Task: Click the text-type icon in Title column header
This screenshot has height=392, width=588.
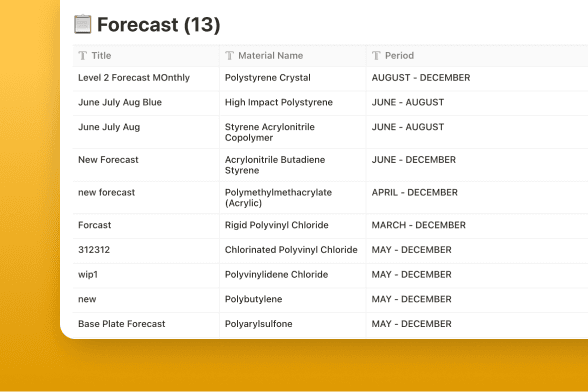Action: pyautogui.click(x=82, y=56)
